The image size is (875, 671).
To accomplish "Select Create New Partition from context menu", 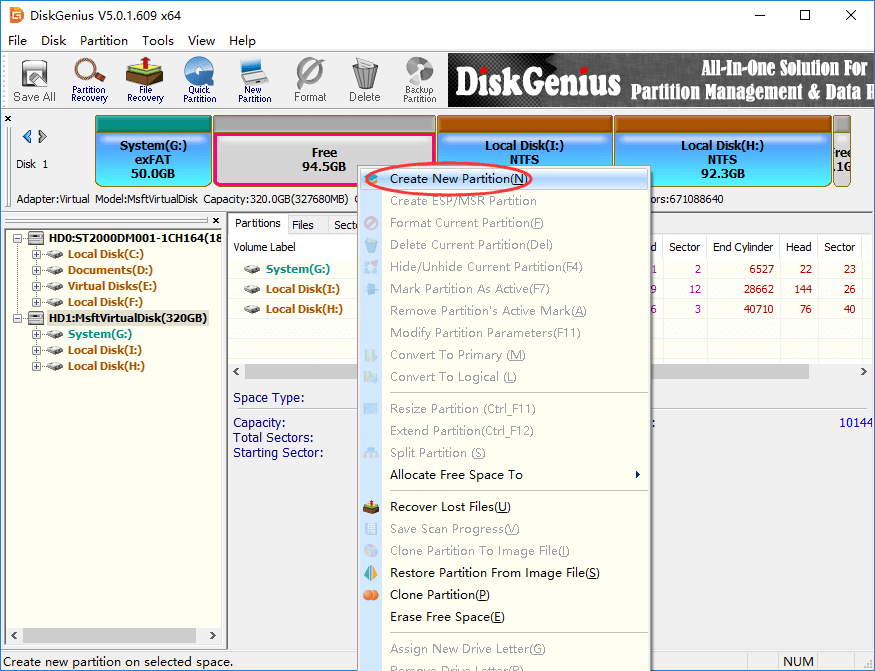I will (x=459, y=179).
